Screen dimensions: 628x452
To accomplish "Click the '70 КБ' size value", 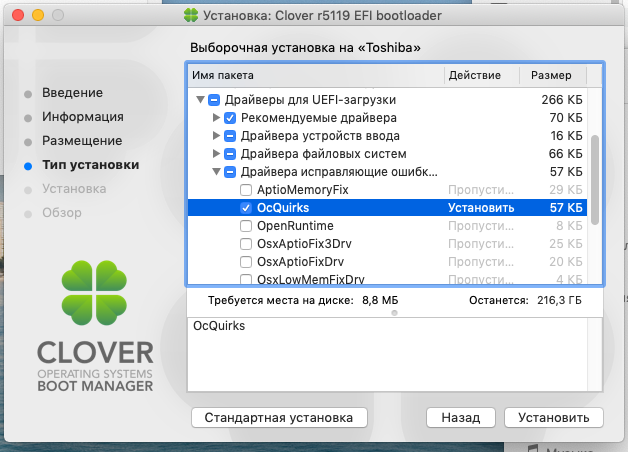I will coord(566,118).
